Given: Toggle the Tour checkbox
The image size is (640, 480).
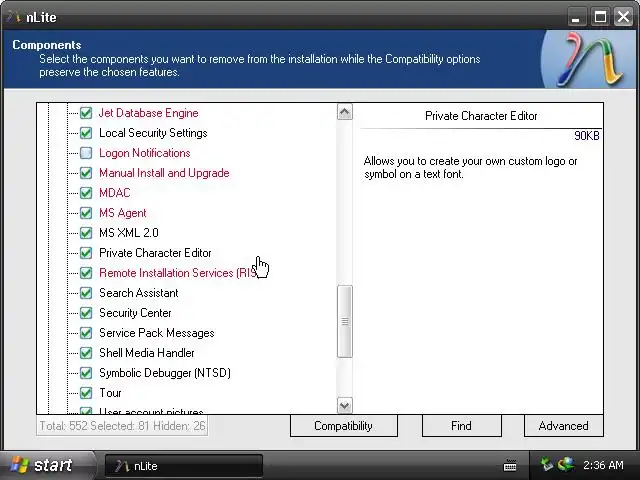Looking at the screenshot, I should pos(86,393).
